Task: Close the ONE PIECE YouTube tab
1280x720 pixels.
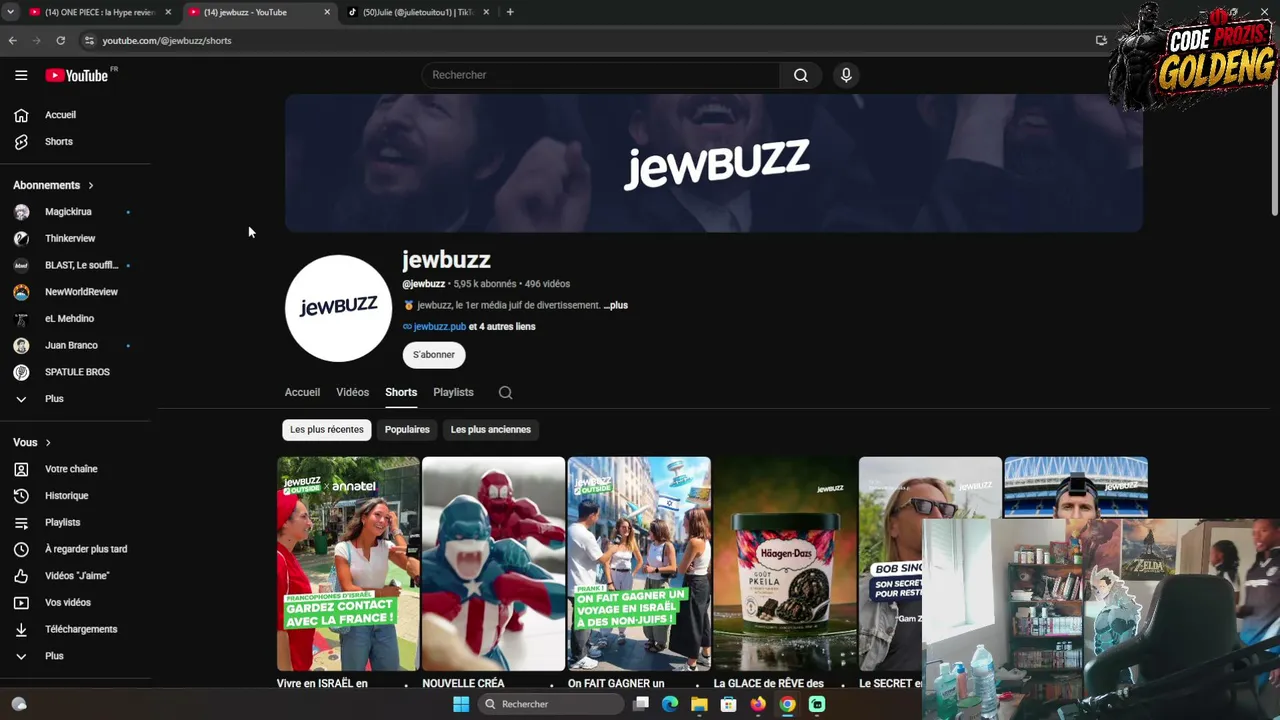Action: (x=168, y=12)
